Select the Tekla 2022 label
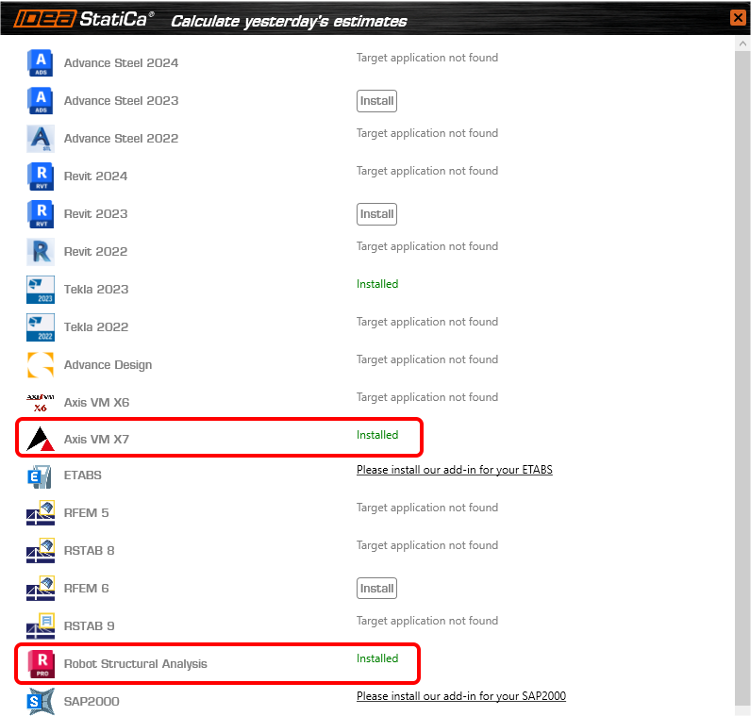The height and width of the screenshot is (716, 752). point(96,327)
